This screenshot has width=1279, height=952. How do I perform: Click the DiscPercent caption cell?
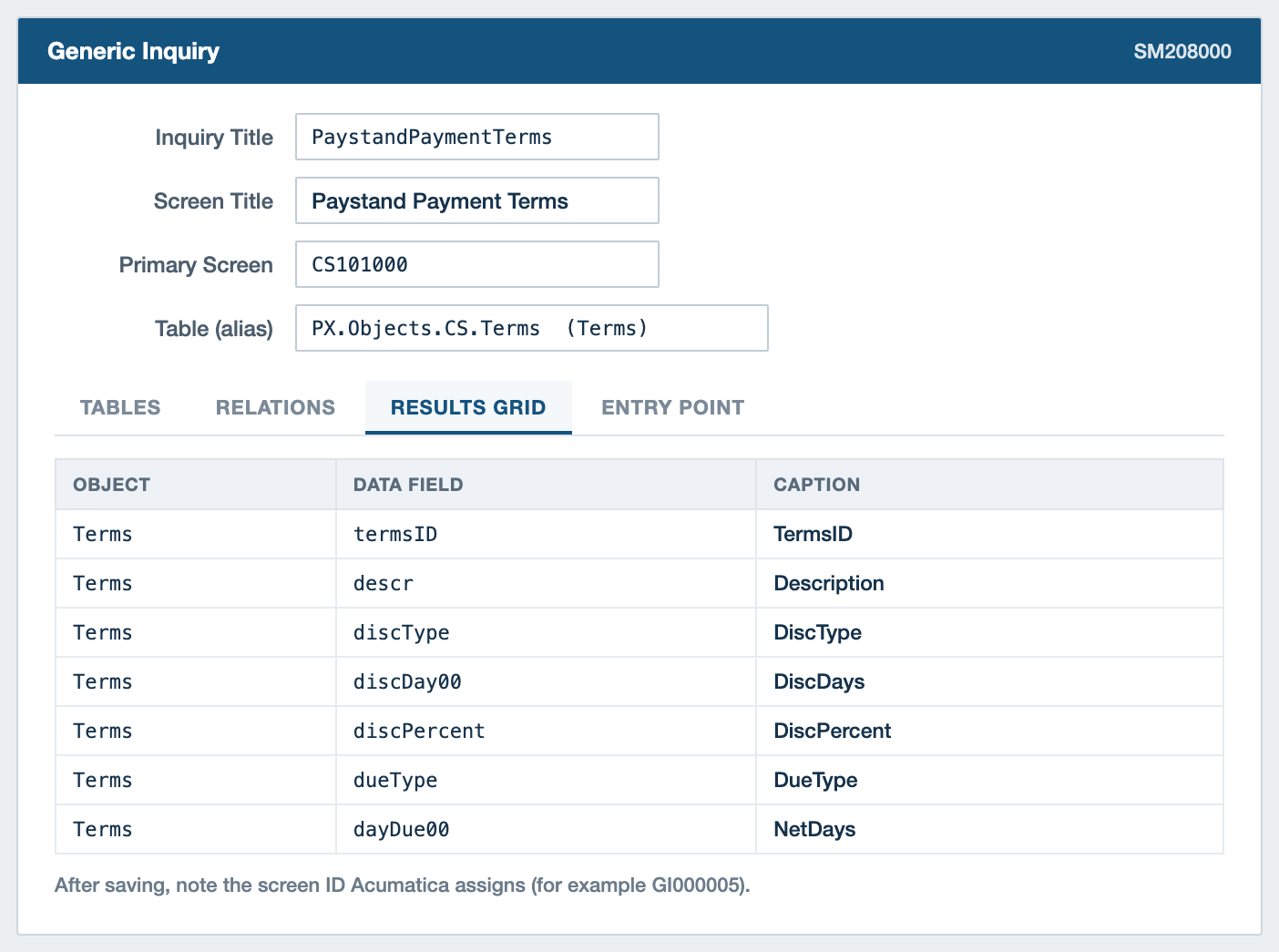(x=989, y=731)
